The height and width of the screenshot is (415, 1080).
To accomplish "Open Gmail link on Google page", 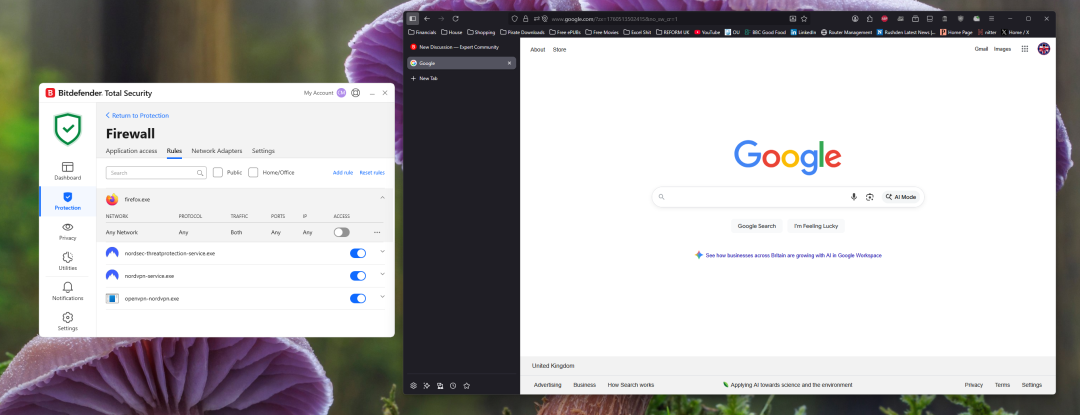I will [981, 49].
